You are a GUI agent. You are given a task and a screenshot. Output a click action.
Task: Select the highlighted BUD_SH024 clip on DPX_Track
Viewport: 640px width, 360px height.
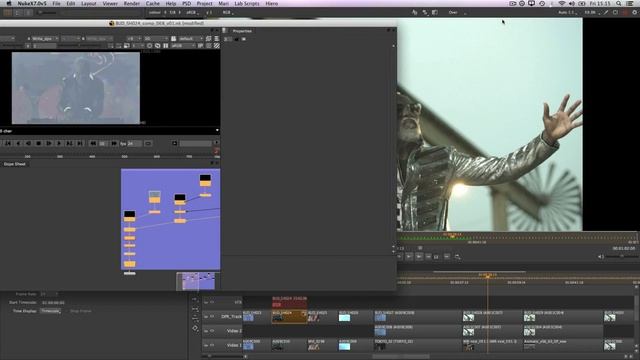coord(289,317)
